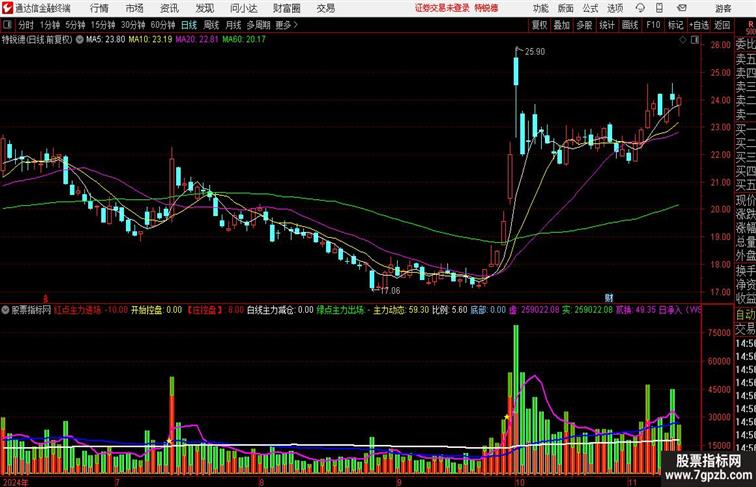Click the 财 marker on the time axis

(x=609, y=298)
